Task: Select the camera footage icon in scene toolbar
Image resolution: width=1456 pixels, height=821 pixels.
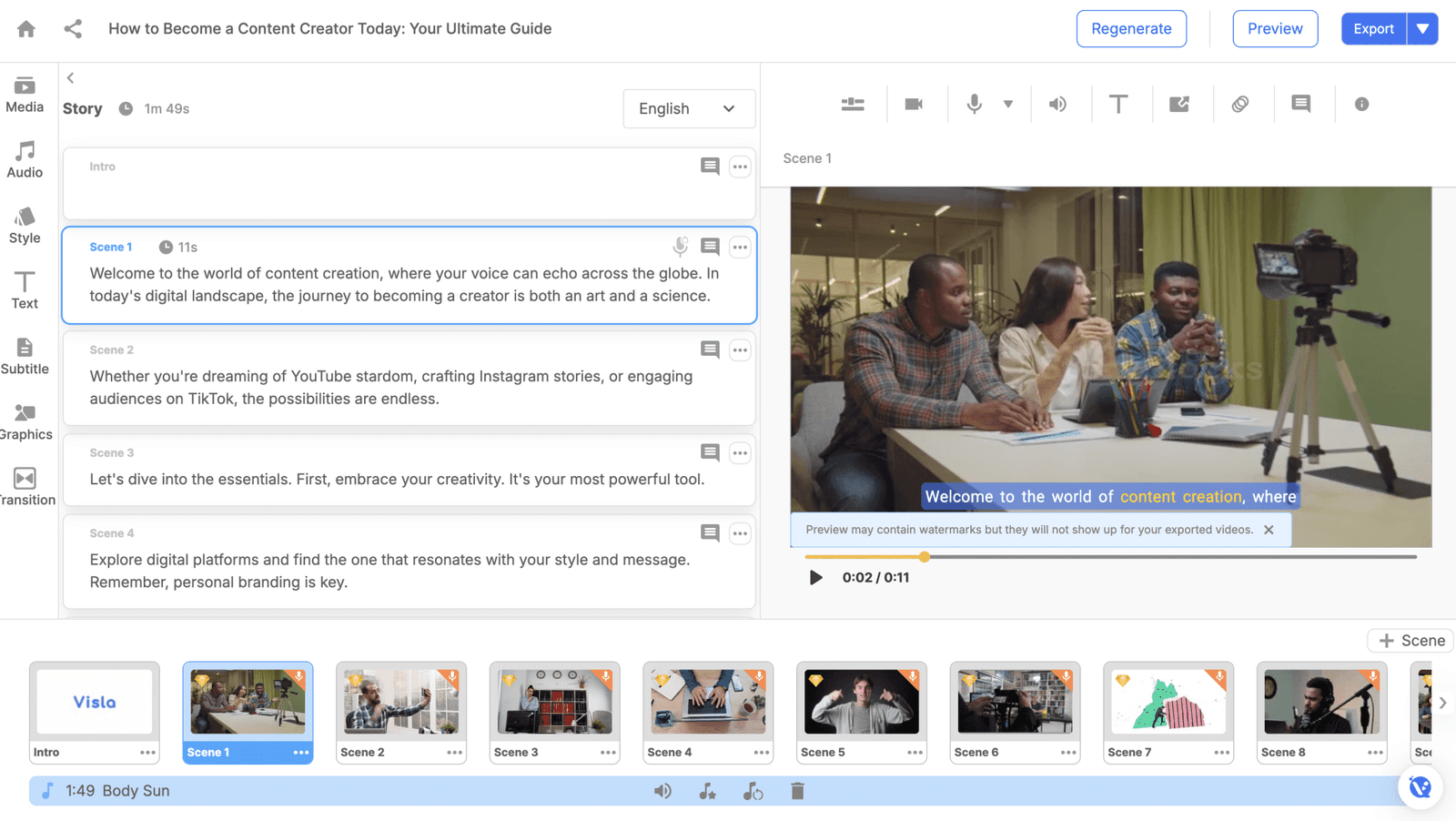Action: coord(914,104)
